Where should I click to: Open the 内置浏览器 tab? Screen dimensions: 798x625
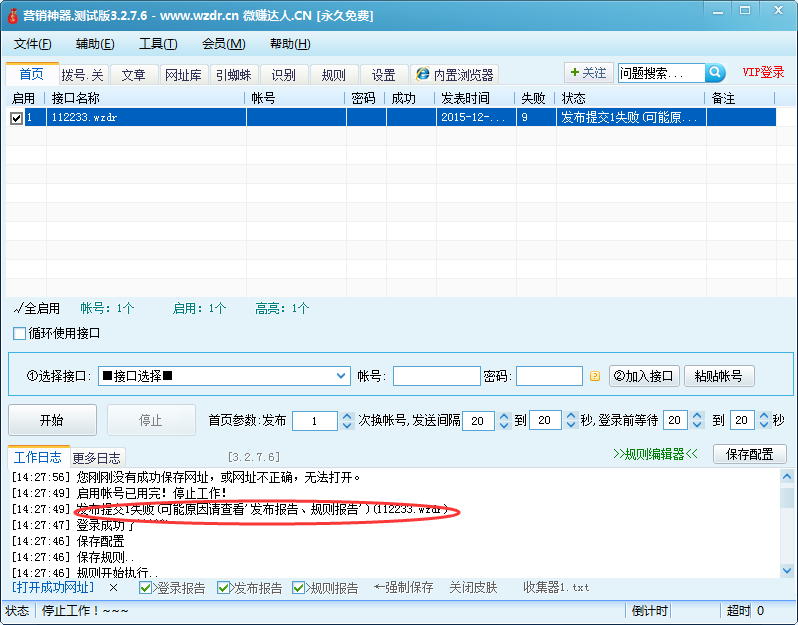[x=454, y=75]
